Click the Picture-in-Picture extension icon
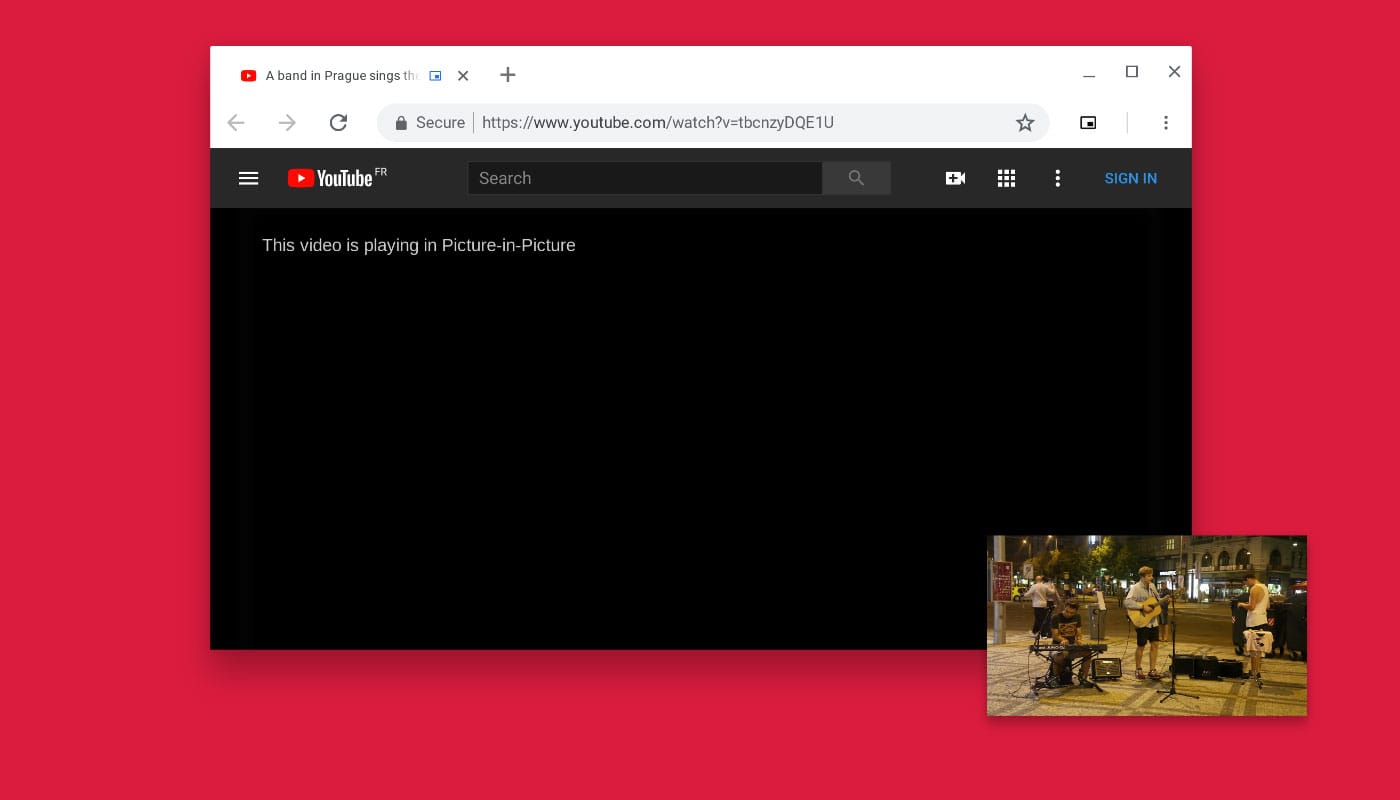The width and height of the screenshot is (1400, 800). 1088,123
